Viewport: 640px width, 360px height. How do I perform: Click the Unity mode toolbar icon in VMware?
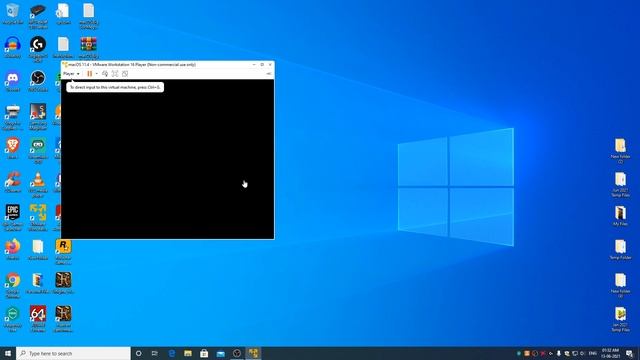pyautogui.click(x=125, y=74)
